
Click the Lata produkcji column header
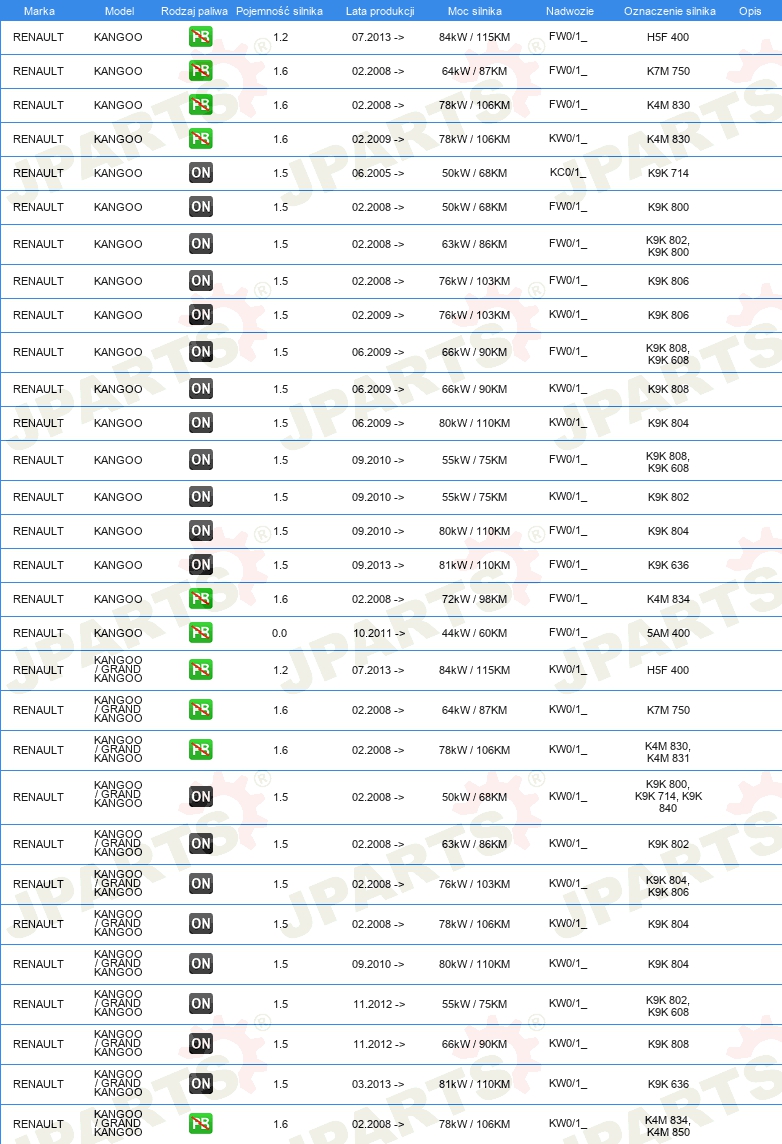coord(380,11)
